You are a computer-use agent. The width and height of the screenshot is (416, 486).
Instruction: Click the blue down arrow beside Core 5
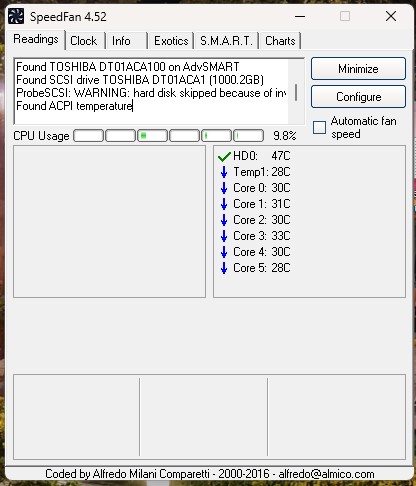(224, 268)
